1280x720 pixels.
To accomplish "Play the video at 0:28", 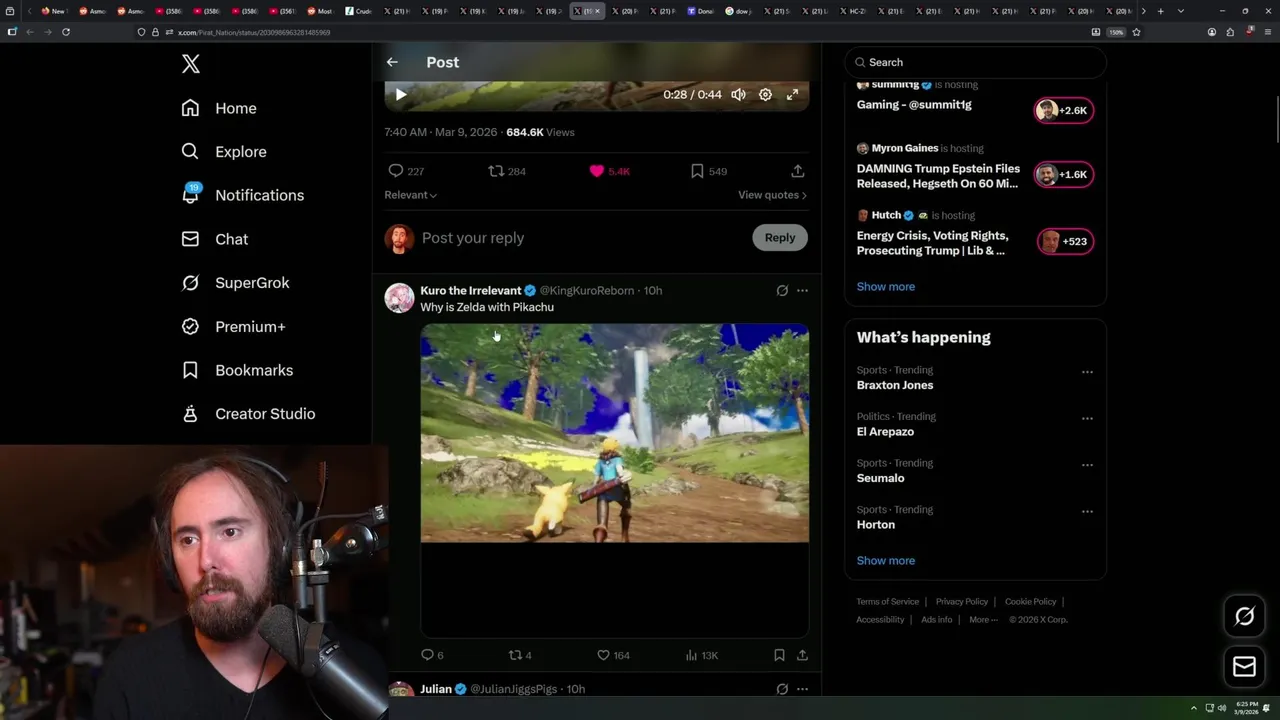I will pyautogui.click(x=401, y=95).
